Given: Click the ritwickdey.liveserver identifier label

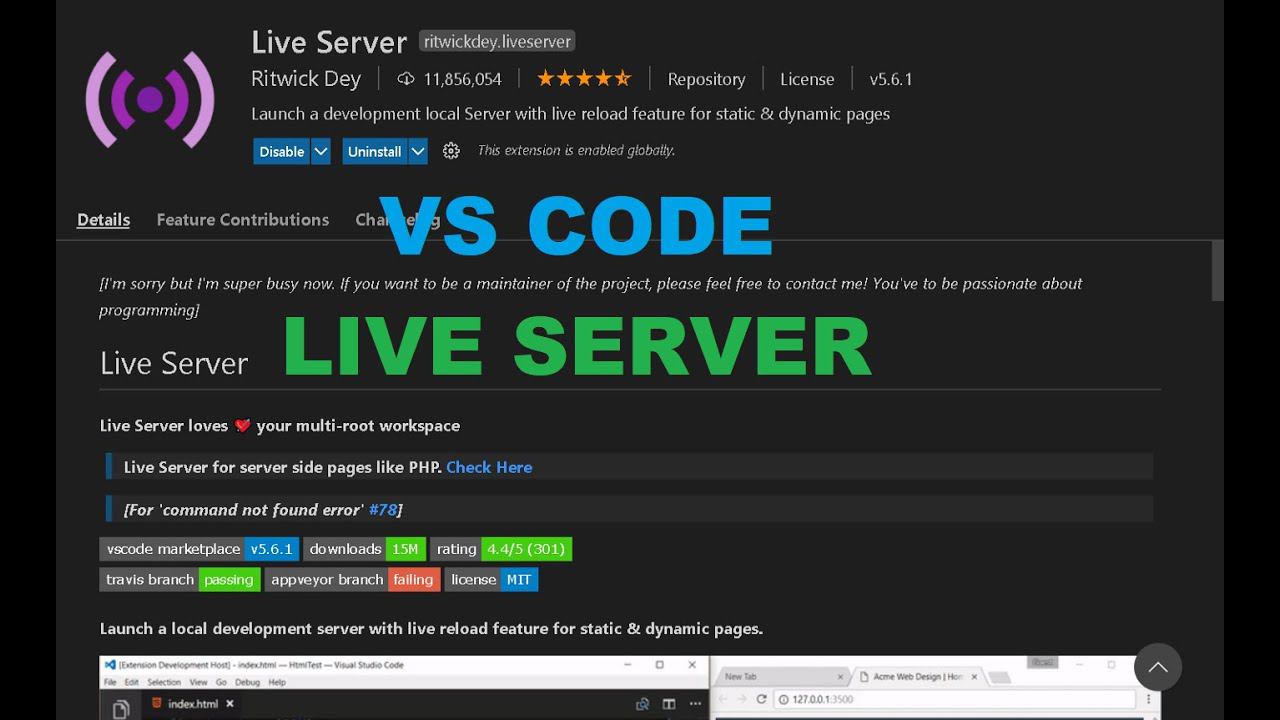Looking at the screenshot, I should (497, 41).
